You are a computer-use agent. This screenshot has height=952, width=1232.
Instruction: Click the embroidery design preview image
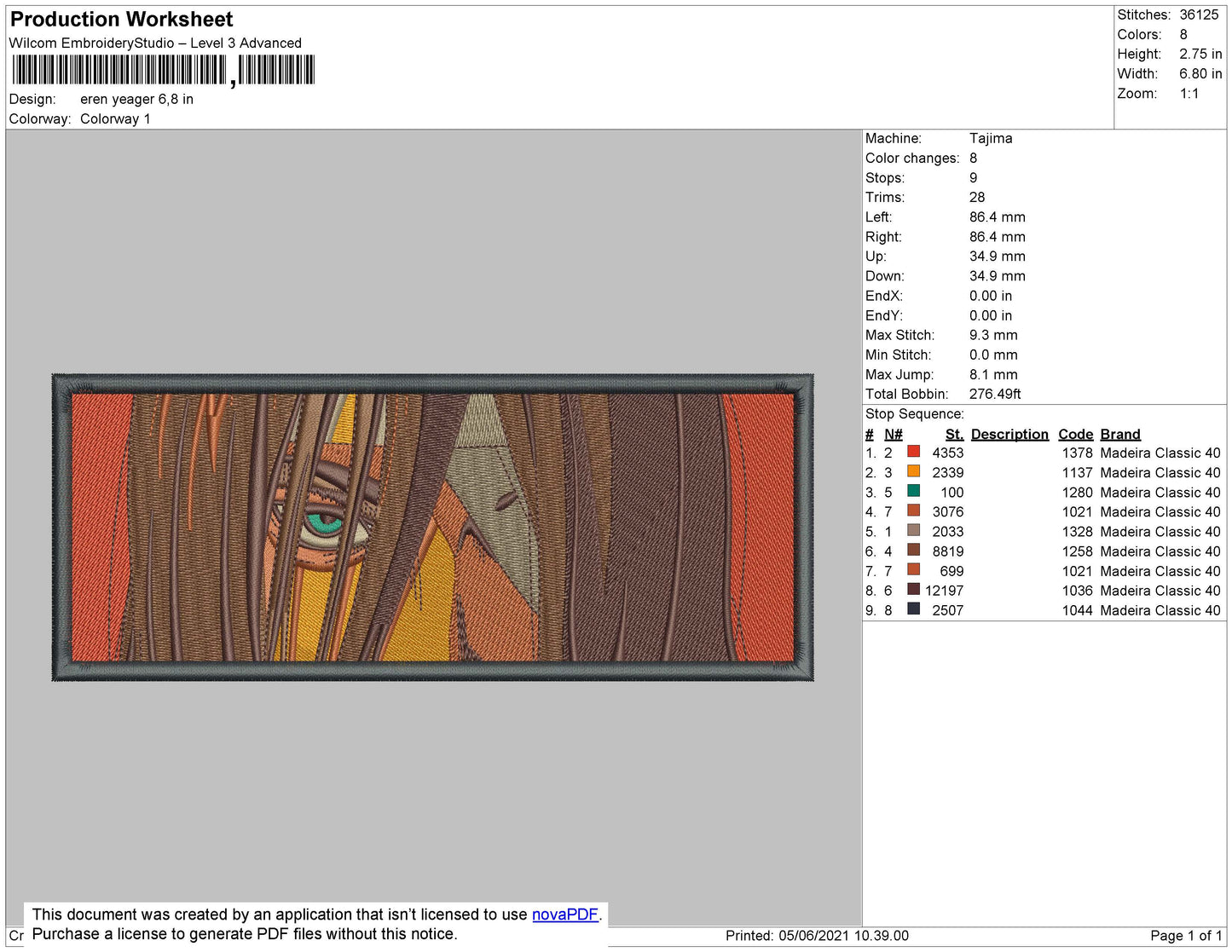point(433,528)
